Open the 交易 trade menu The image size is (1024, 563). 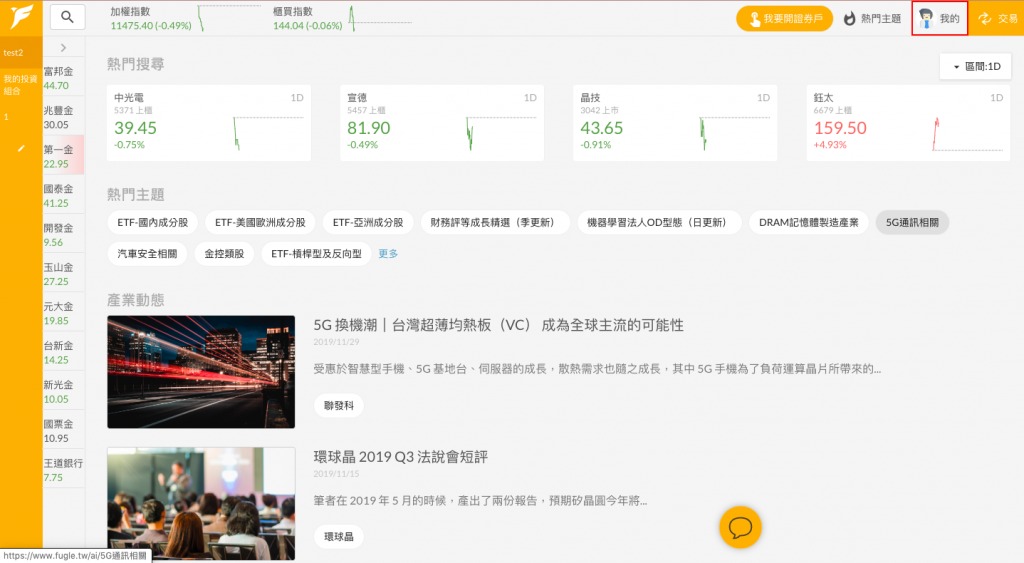pos(997,18)
